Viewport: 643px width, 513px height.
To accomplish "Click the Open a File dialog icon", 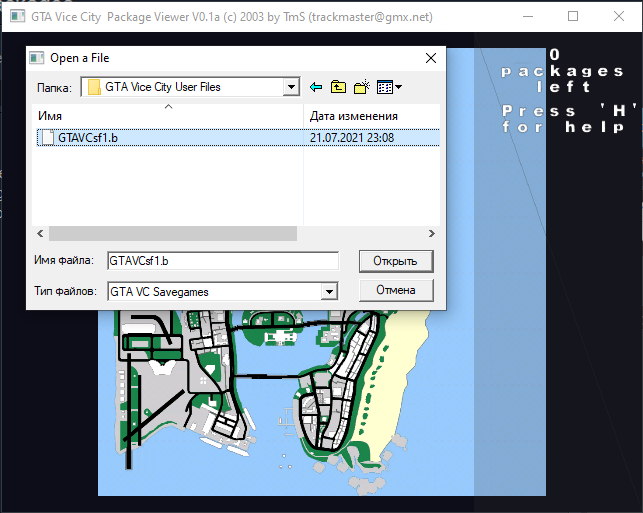I will (36, 58).
